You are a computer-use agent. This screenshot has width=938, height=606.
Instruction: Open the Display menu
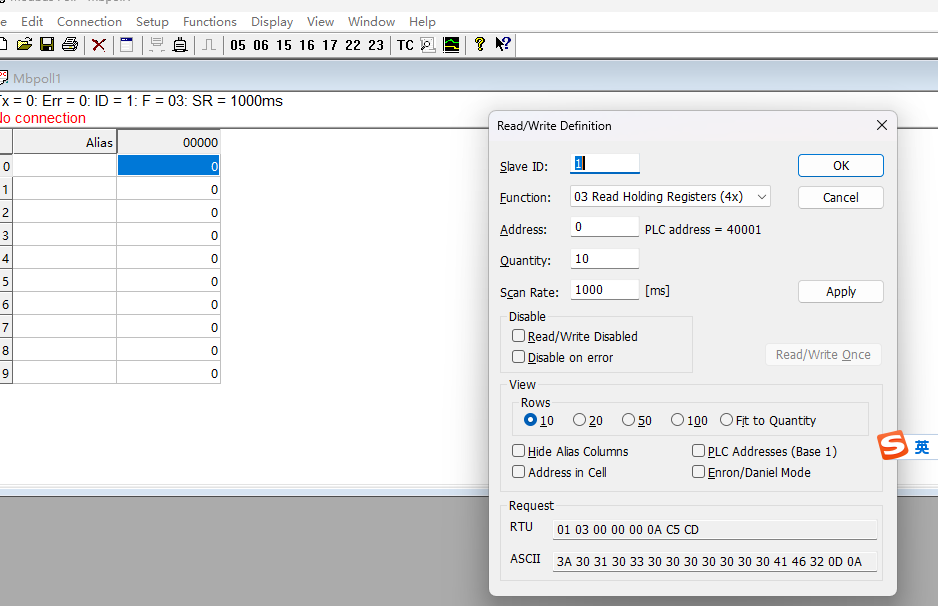click(x=272, y=21)
